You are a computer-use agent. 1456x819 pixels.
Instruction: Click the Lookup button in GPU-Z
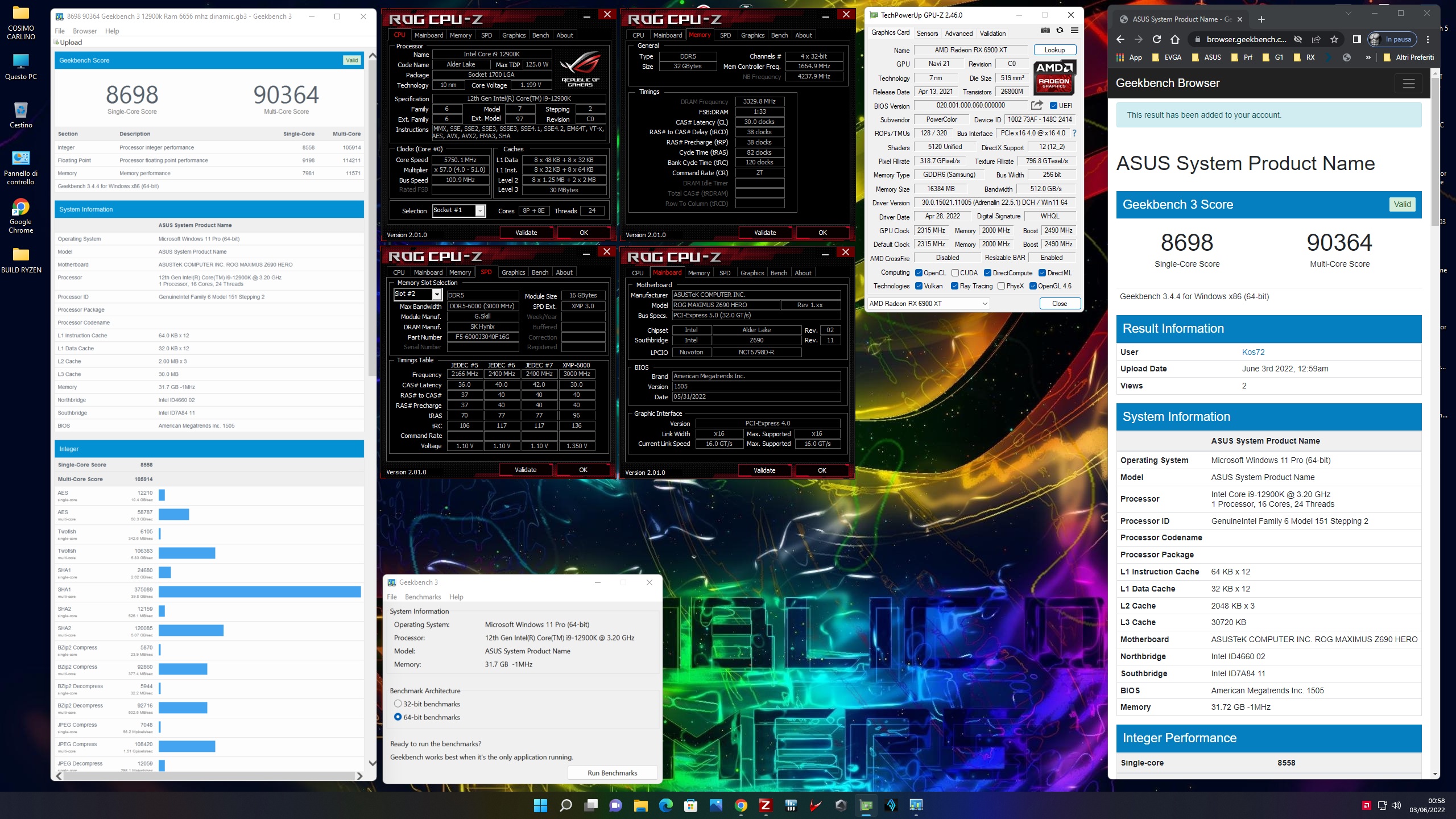tap(1054, 50)
